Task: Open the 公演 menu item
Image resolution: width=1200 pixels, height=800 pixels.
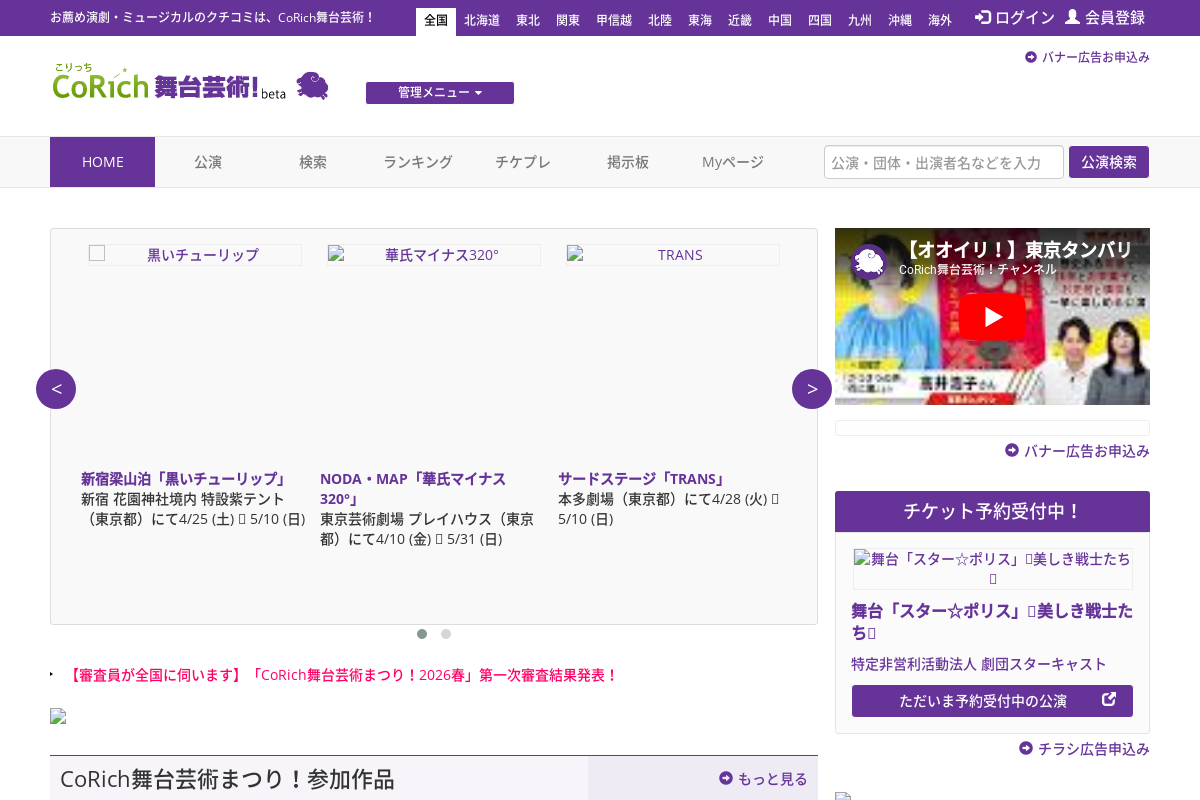Action: pos(208,162)
